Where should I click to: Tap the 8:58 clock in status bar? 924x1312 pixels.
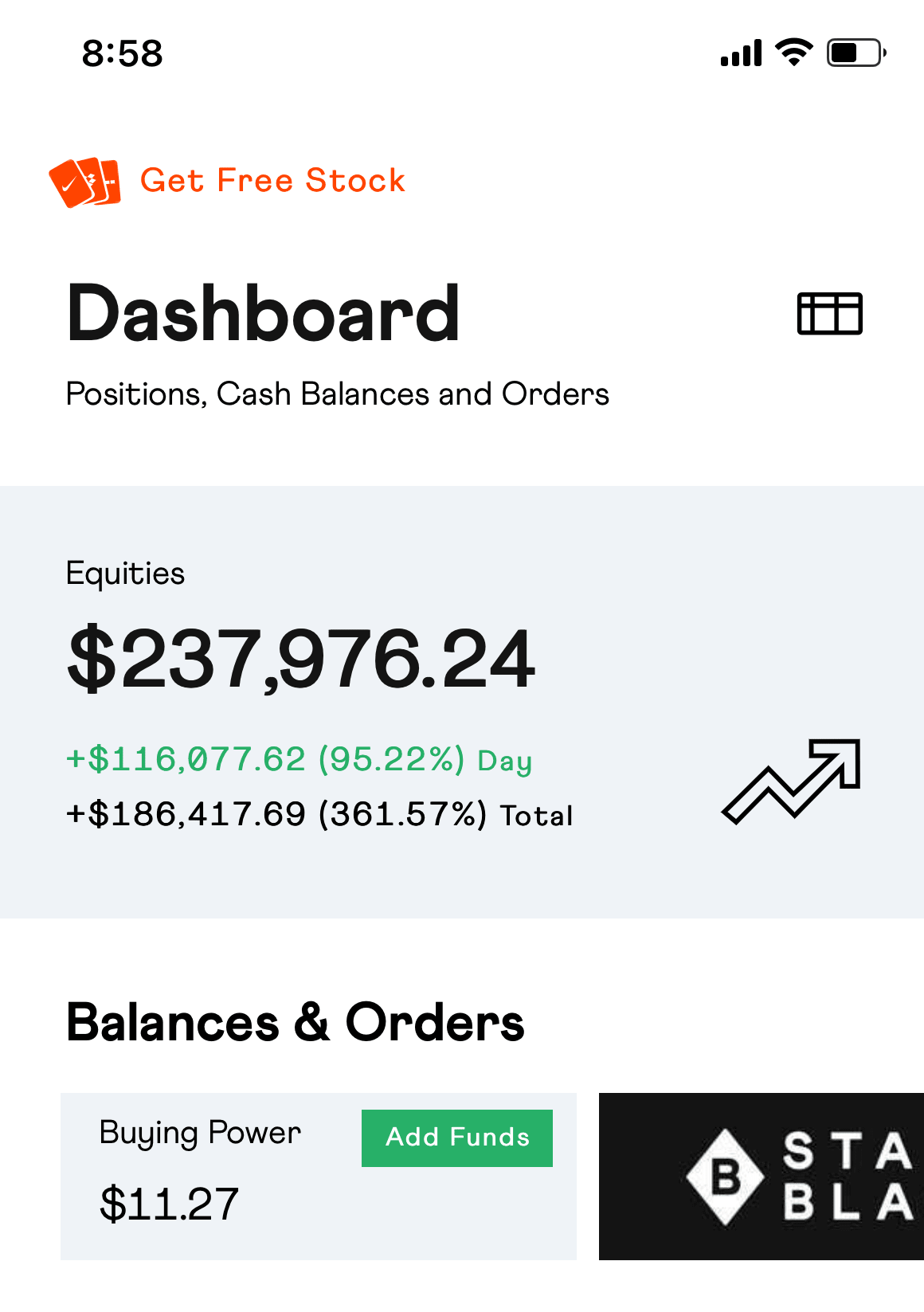(123, 54)
